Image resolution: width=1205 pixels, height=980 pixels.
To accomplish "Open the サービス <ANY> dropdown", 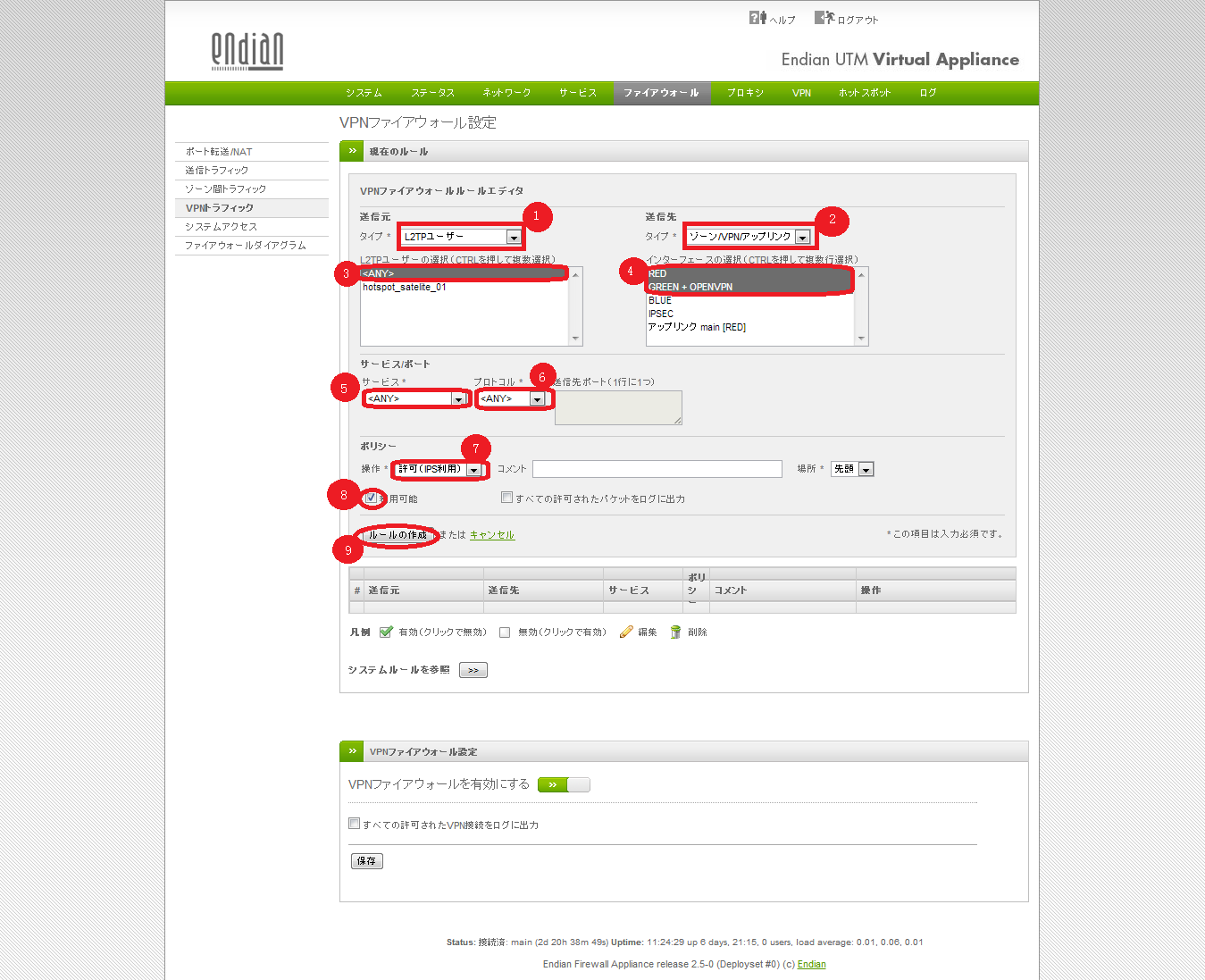I will [415, 398].
